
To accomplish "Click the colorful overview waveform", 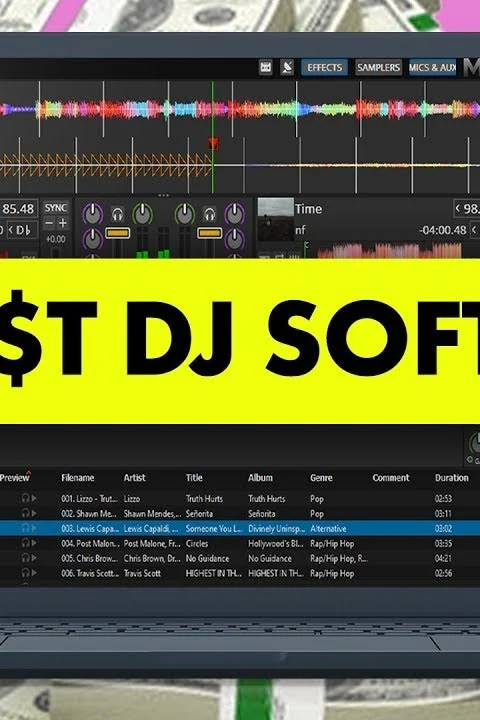I will tap(240, 109).
